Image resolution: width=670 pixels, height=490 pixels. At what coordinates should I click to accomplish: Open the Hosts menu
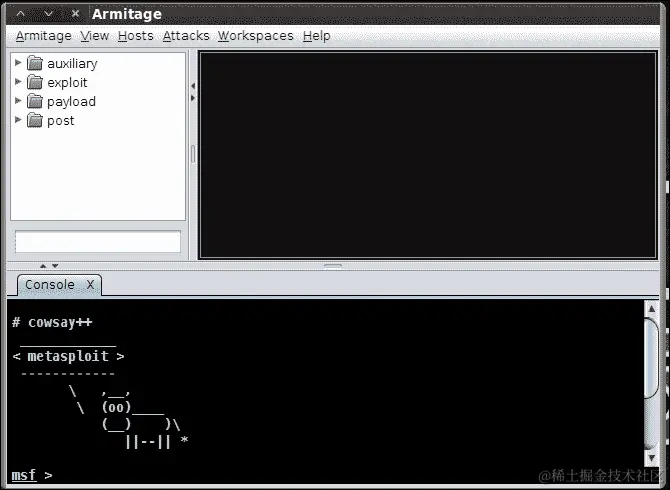pos(135,36)
